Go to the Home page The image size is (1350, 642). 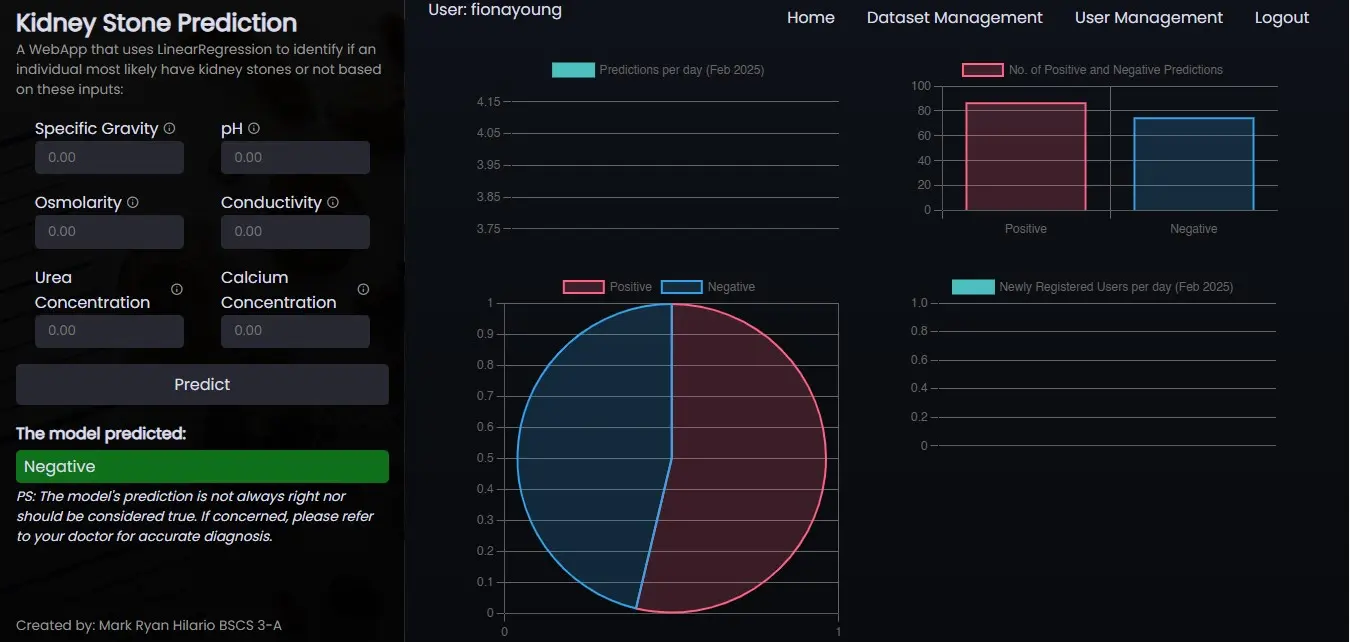[x=810, y=18]
